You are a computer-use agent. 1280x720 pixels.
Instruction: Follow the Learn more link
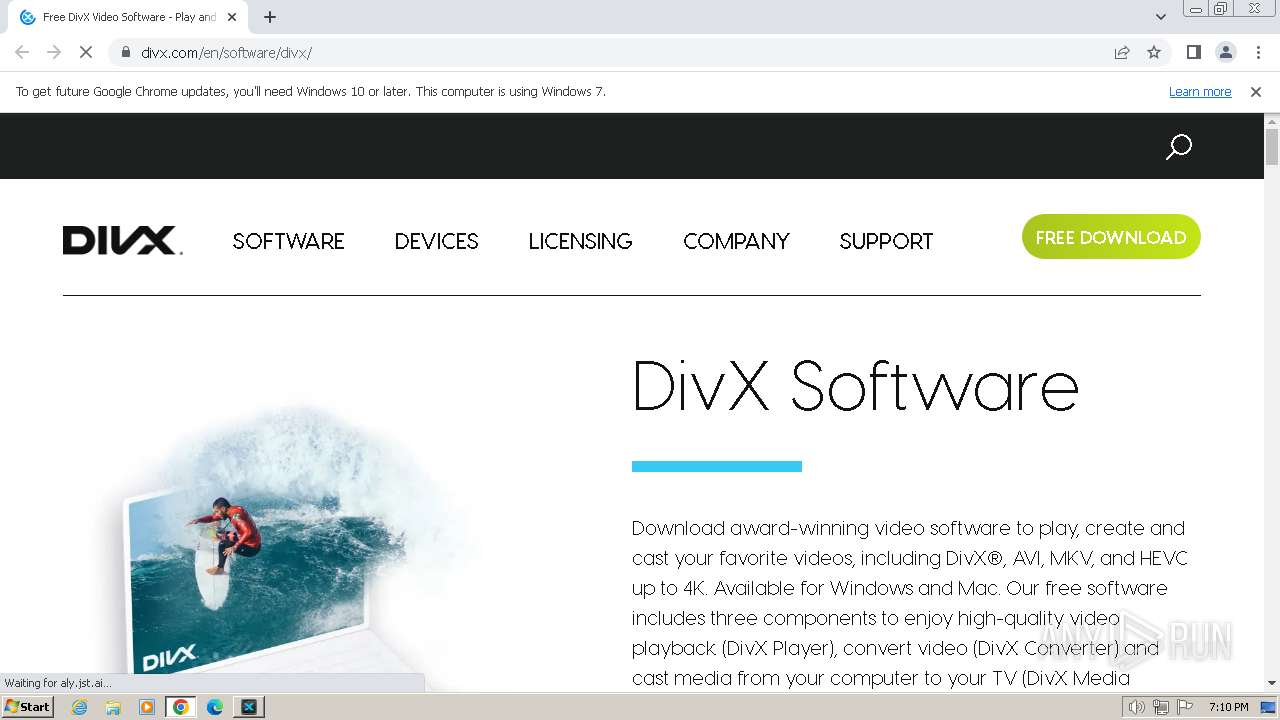click(x=1200, y=92)
